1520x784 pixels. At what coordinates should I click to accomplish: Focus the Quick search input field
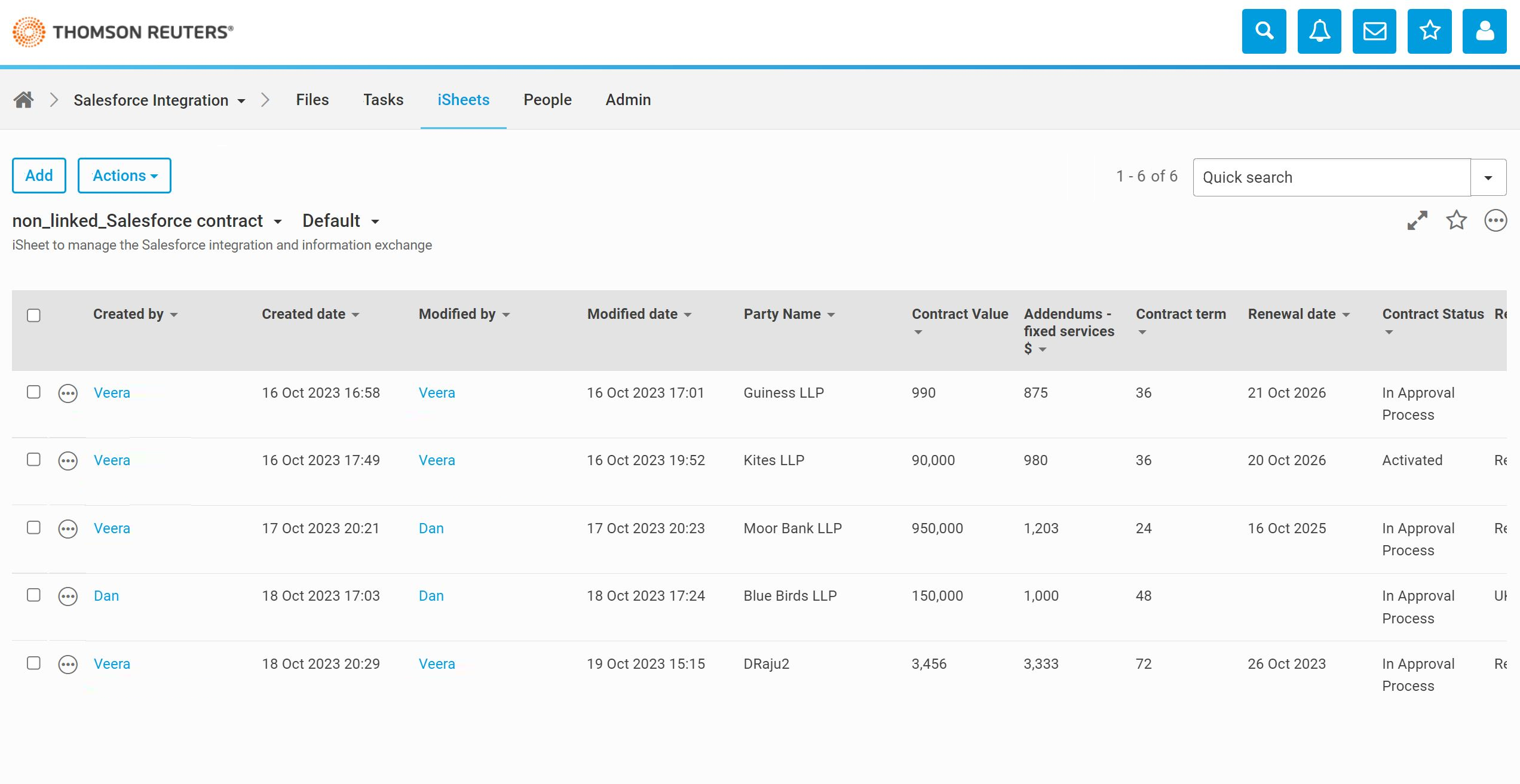1332,177
